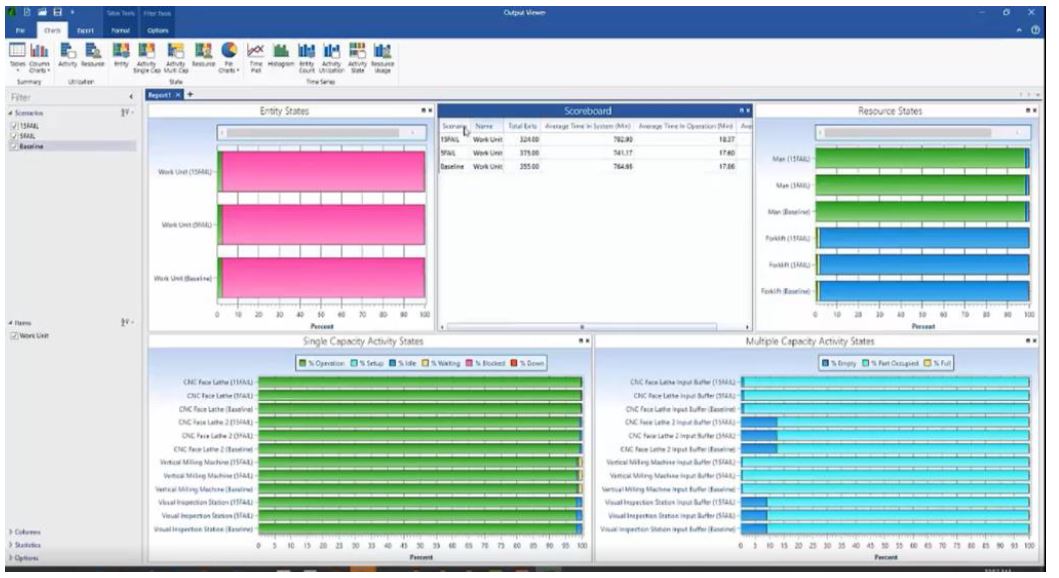Close the Scoreboard panel

coord(748,110)
